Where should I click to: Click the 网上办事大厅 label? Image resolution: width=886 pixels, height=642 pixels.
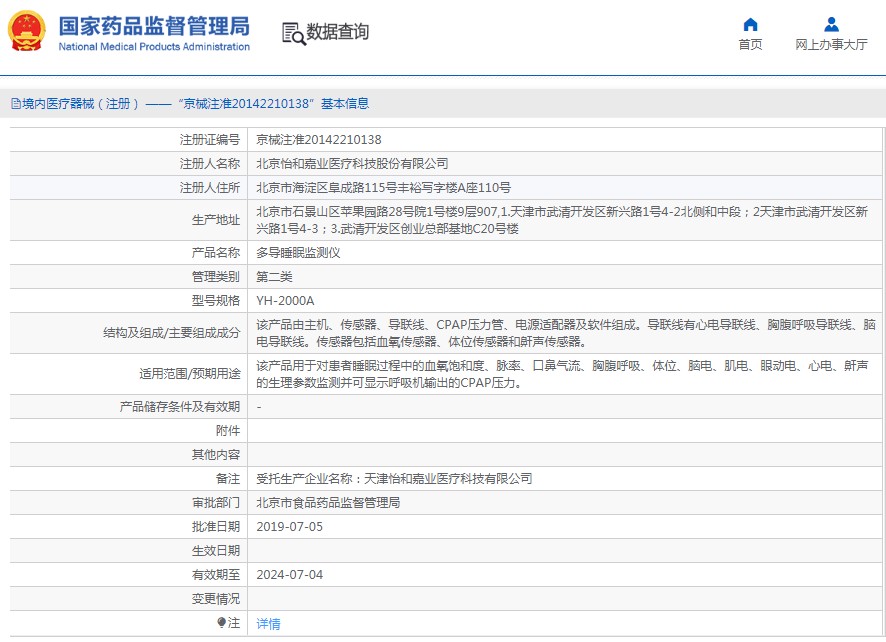click(831, 45)
